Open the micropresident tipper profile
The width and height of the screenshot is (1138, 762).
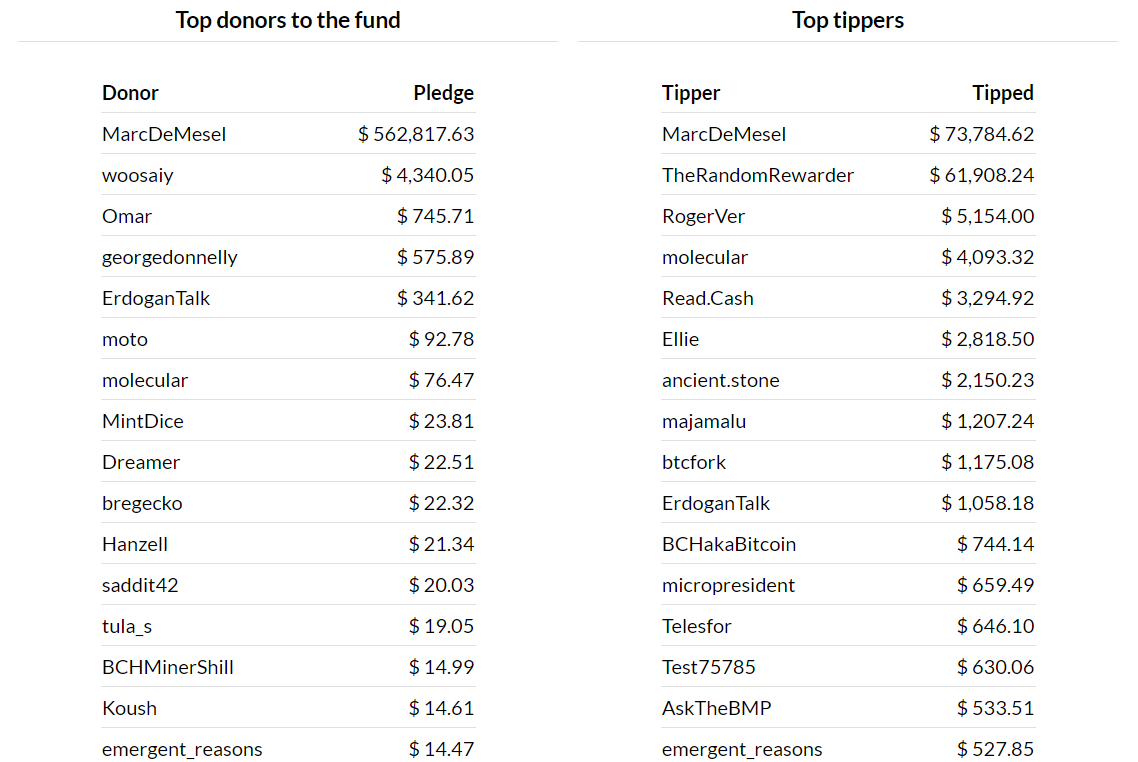click(x=728, y=585)
